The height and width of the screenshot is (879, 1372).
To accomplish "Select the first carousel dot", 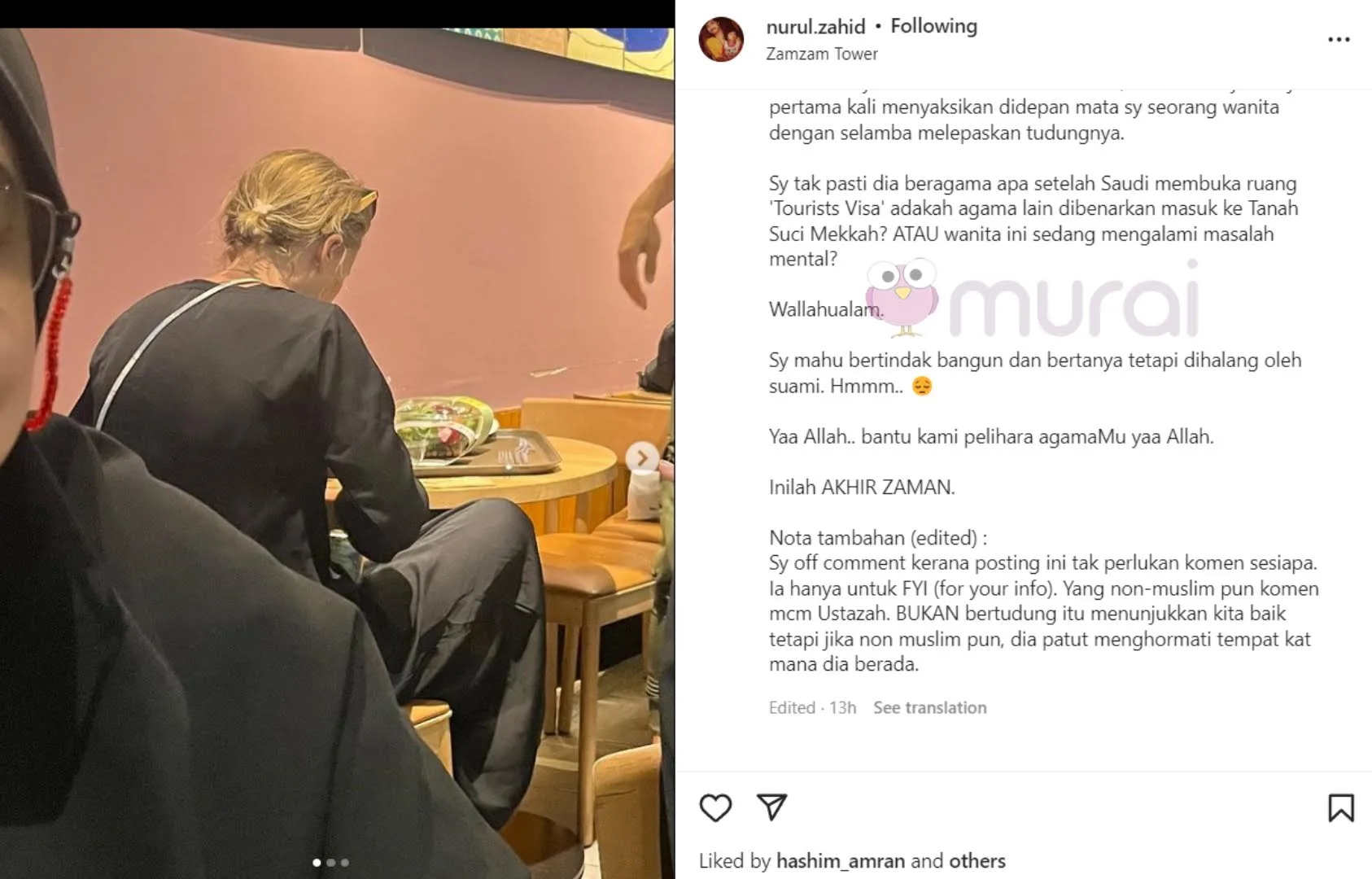I will point(317,863).
